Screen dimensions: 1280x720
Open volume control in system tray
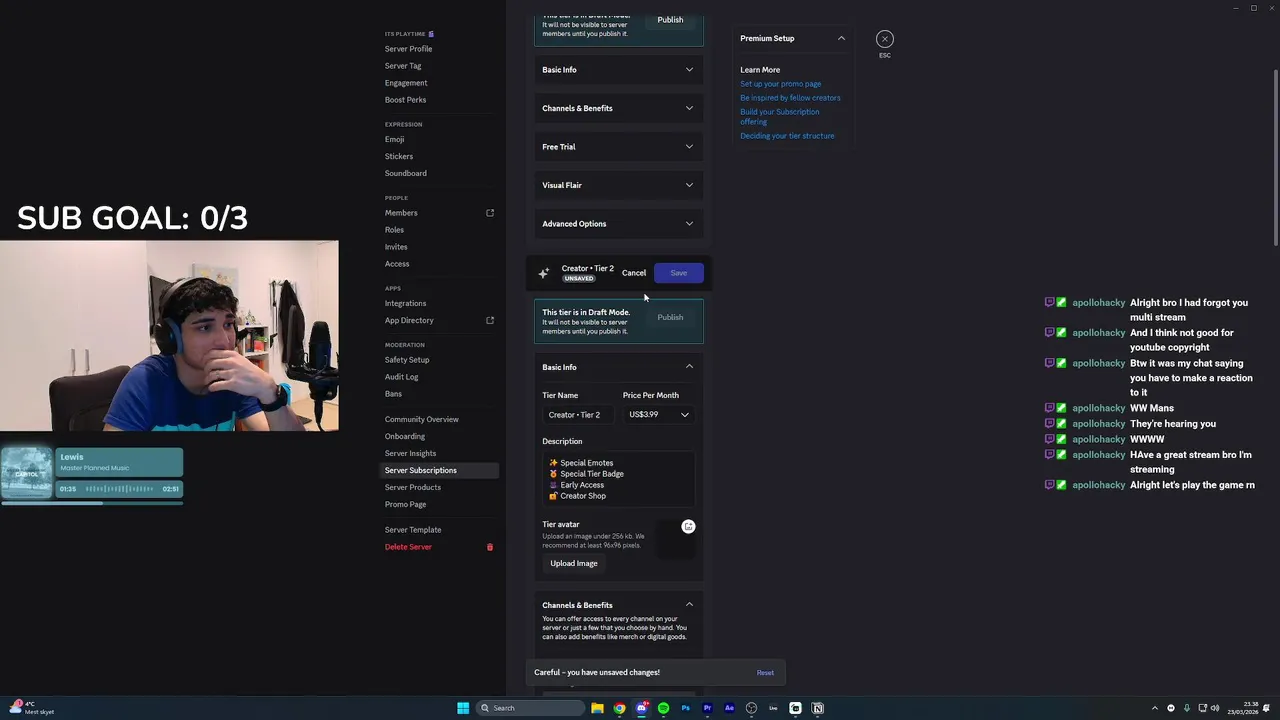pos(1215,708)
